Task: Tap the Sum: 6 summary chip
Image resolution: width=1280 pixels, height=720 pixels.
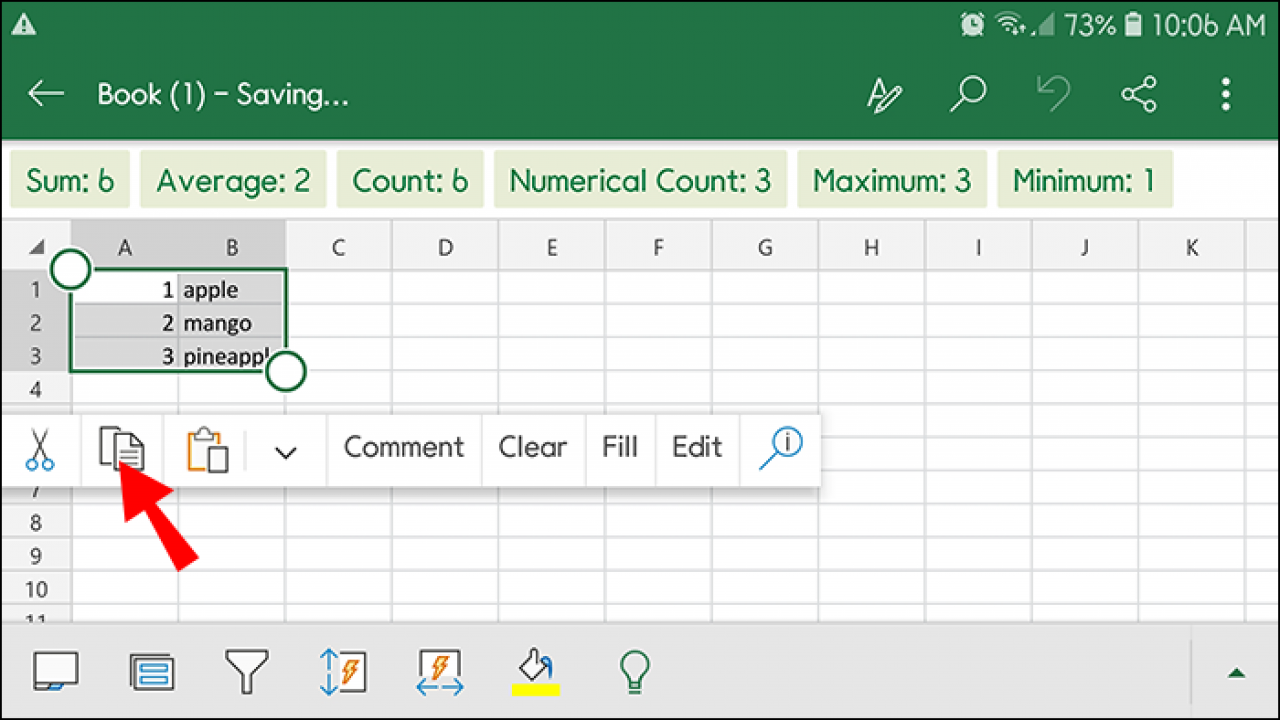Action: click(x=70, y=180)
